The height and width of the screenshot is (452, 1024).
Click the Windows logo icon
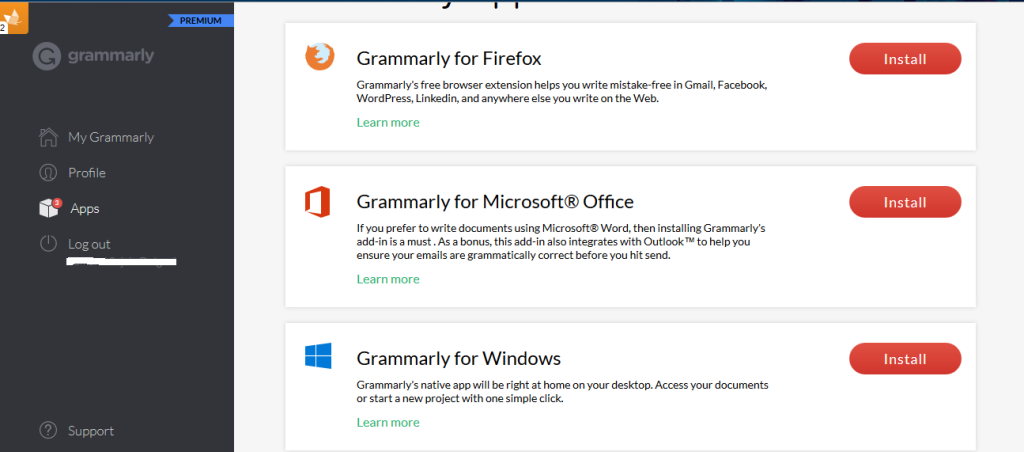(318, 356)
